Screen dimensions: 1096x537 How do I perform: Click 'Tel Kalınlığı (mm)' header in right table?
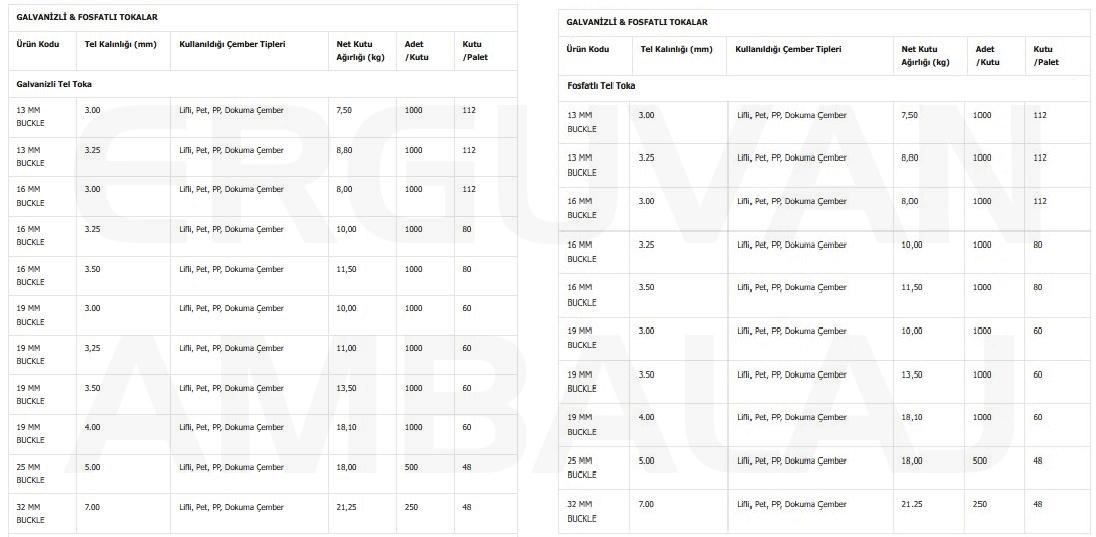click(x=677, y=50)
